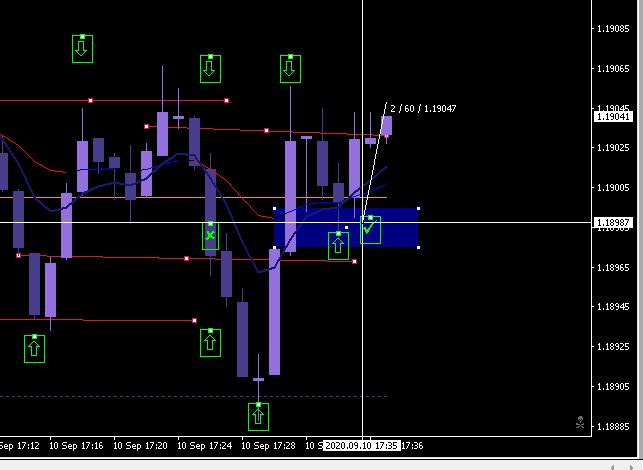
Task: Click the 1.19025 price scale value
Action: 613,148
